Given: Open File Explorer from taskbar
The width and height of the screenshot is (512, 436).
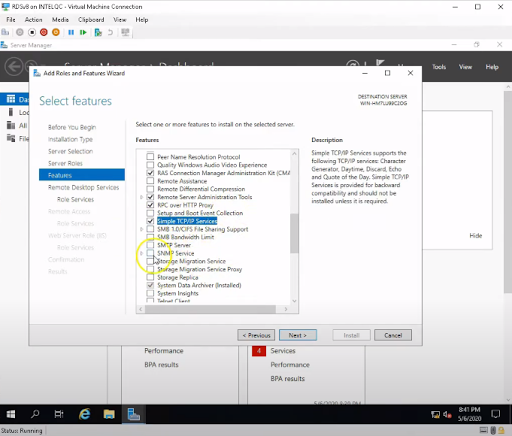Looking at the screenshot, I should click(109, 414).
